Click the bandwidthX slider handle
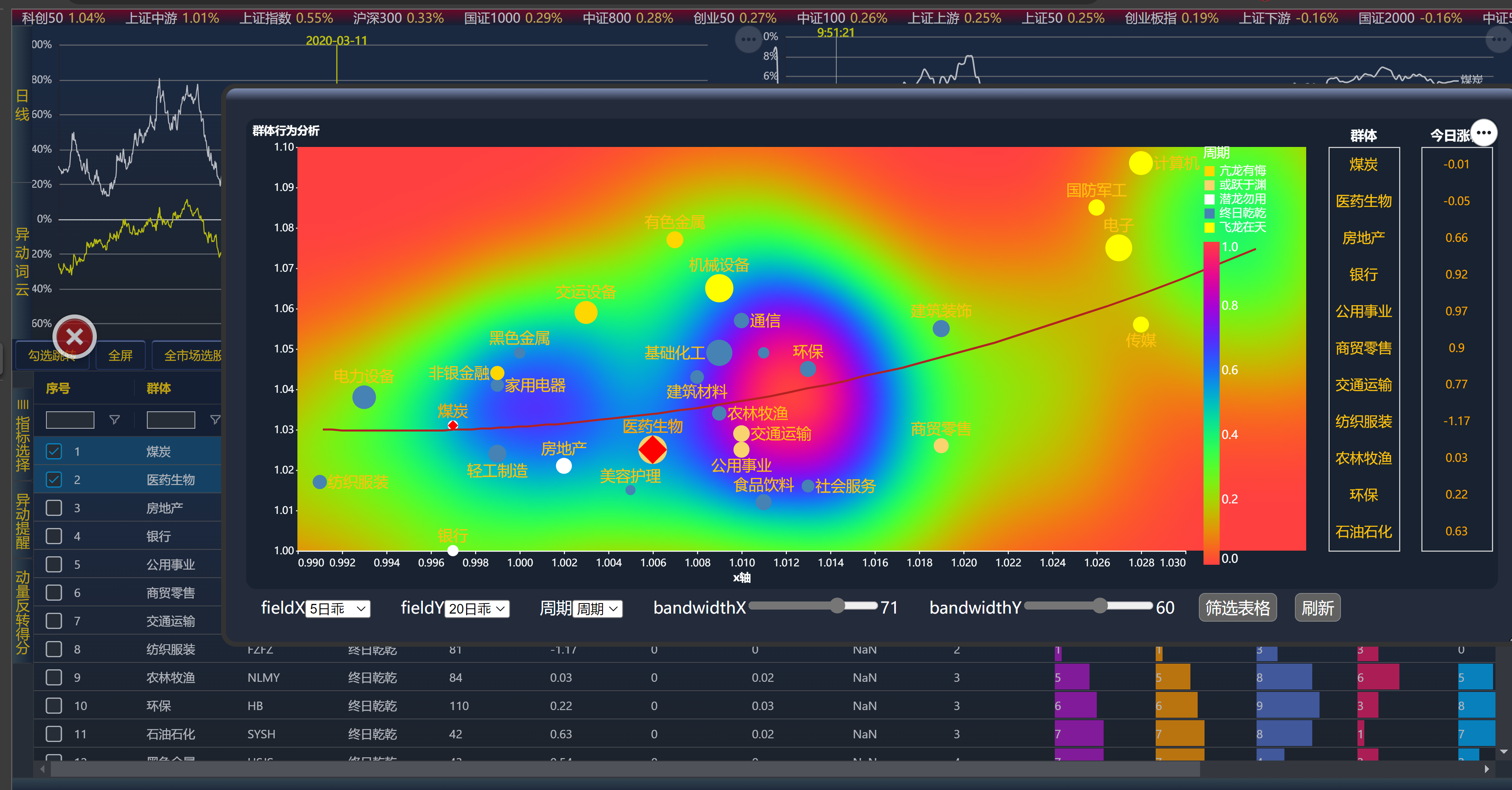1512x790 pixels. coord(837,606)
